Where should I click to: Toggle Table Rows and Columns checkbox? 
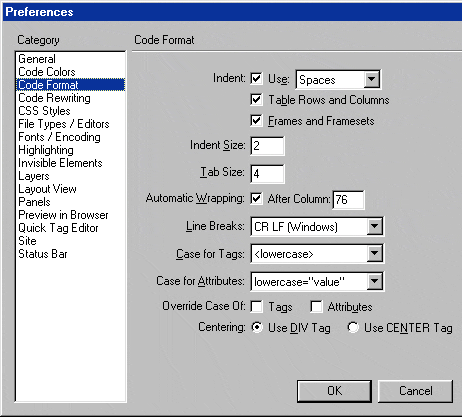[256, 100]
